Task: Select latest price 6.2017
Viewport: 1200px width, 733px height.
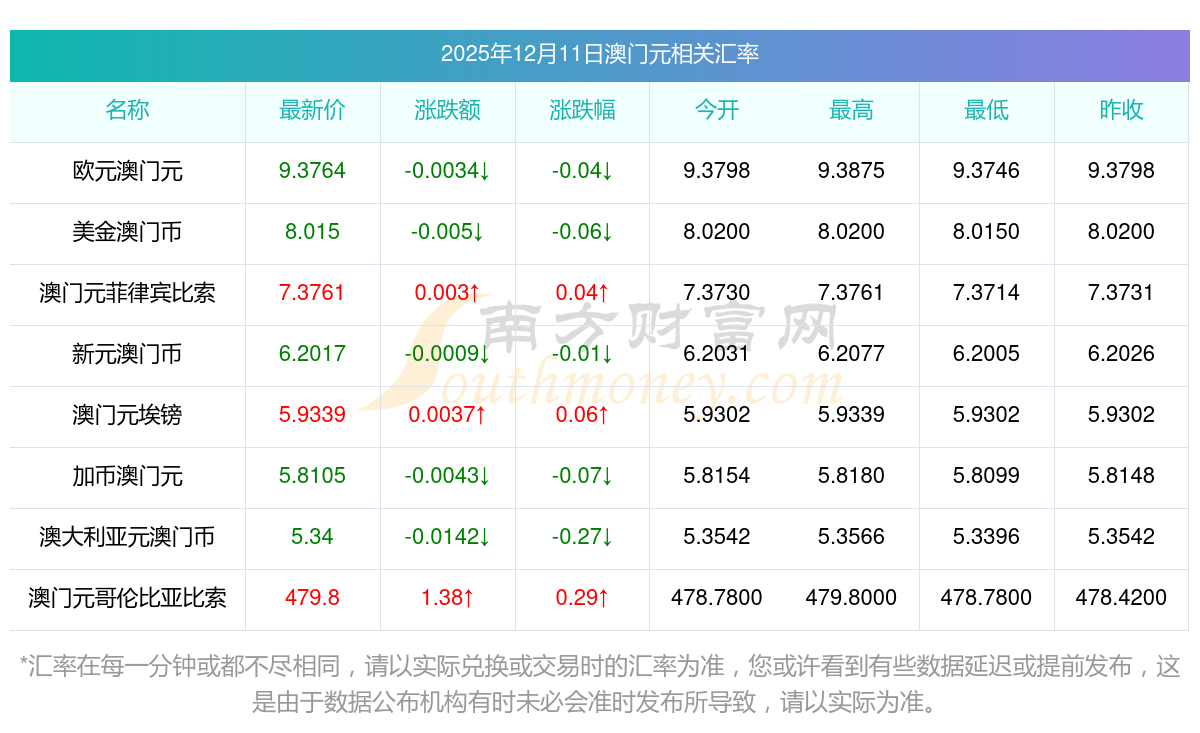Action: click(x=312, y=354)
